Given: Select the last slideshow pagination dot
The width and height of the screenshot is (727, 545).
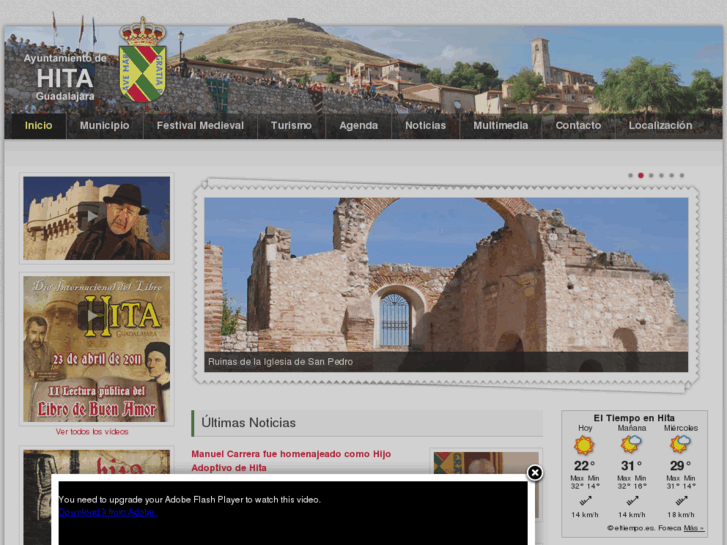Looking at the screenshot, I should (x=682, y=175).
